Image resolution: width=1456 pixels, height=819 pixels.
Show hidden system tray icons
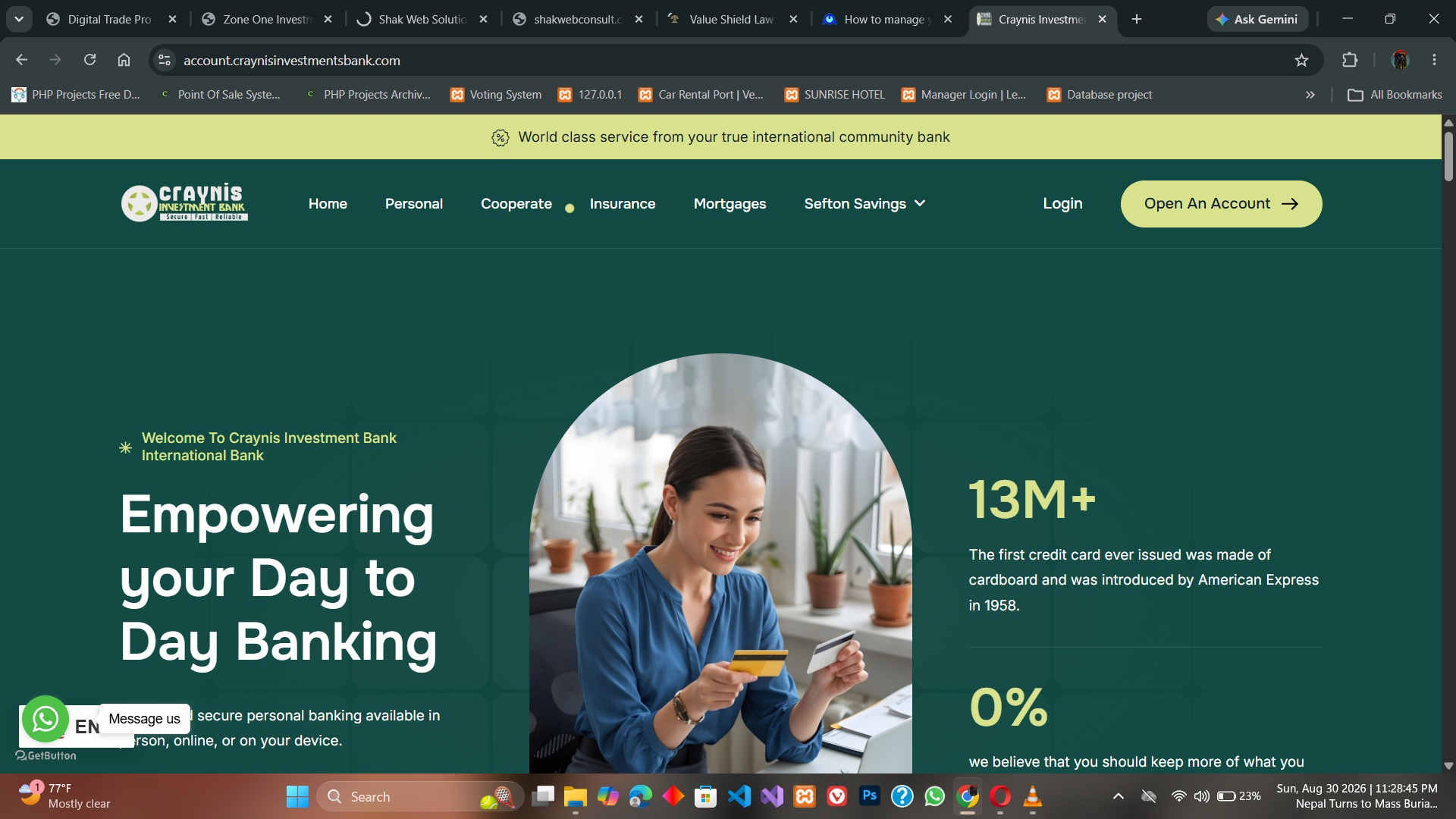1119,796
